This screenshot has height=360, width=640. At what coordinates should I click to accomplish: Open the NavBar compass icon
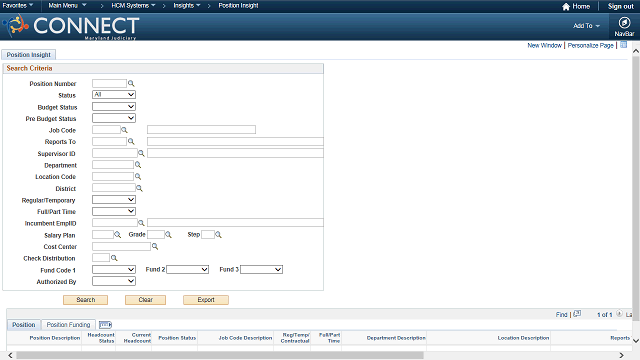[x=624, y=23]
